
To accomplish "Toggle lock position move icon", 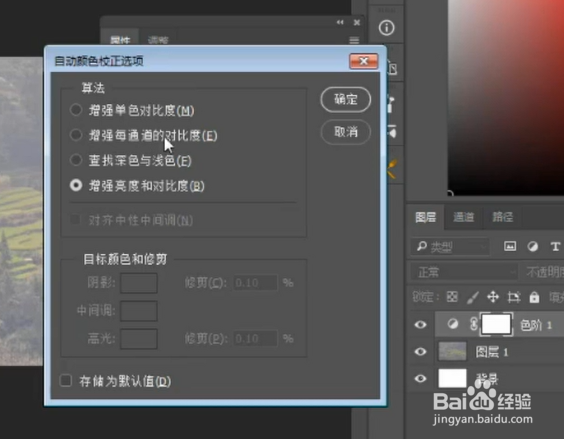I will [493, 297].
